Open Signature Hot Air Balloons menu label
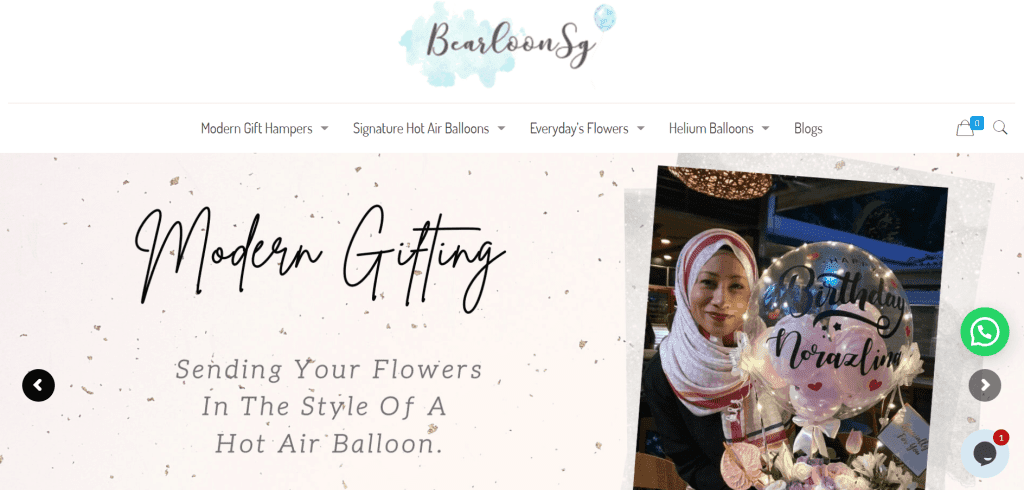The width and height of the screenshot is (1024, 490). point(421,129)
